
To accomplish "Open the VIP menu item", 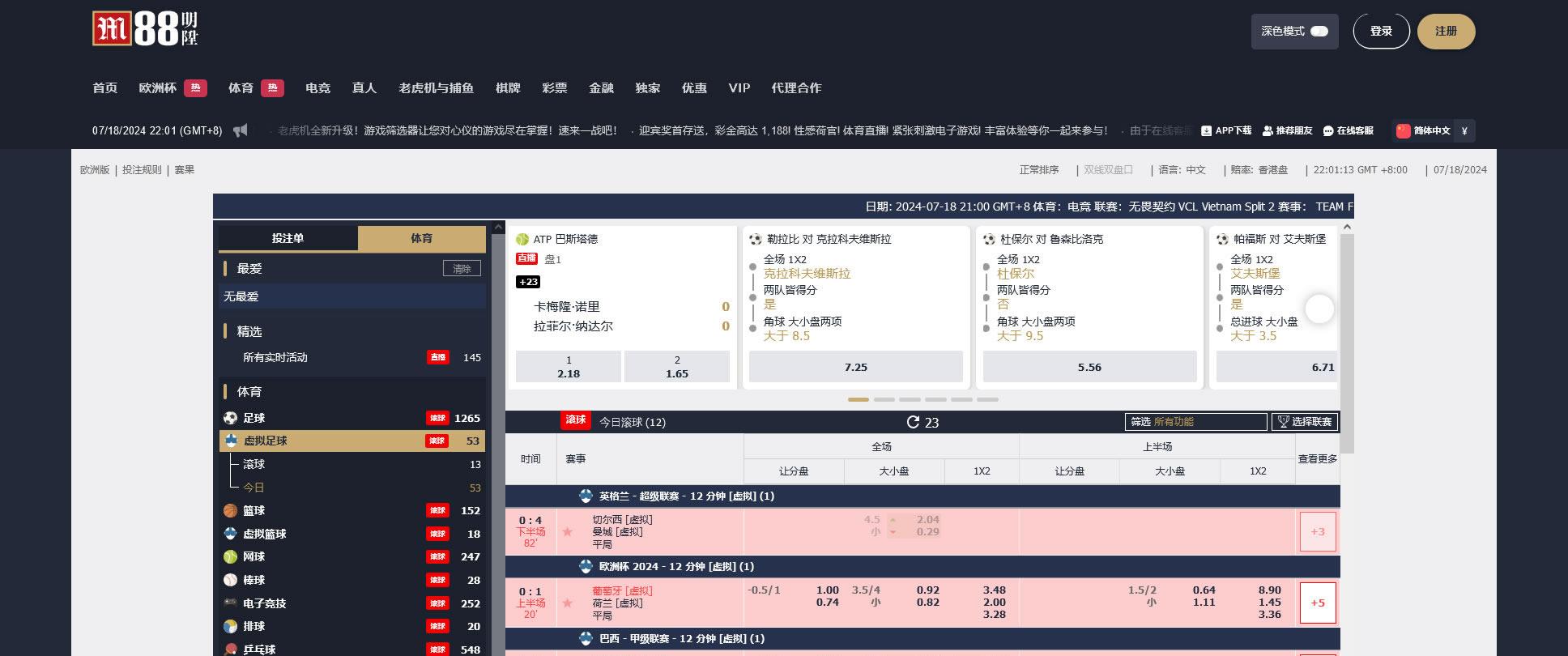I will pyautogui.click(x=739, y=88).
